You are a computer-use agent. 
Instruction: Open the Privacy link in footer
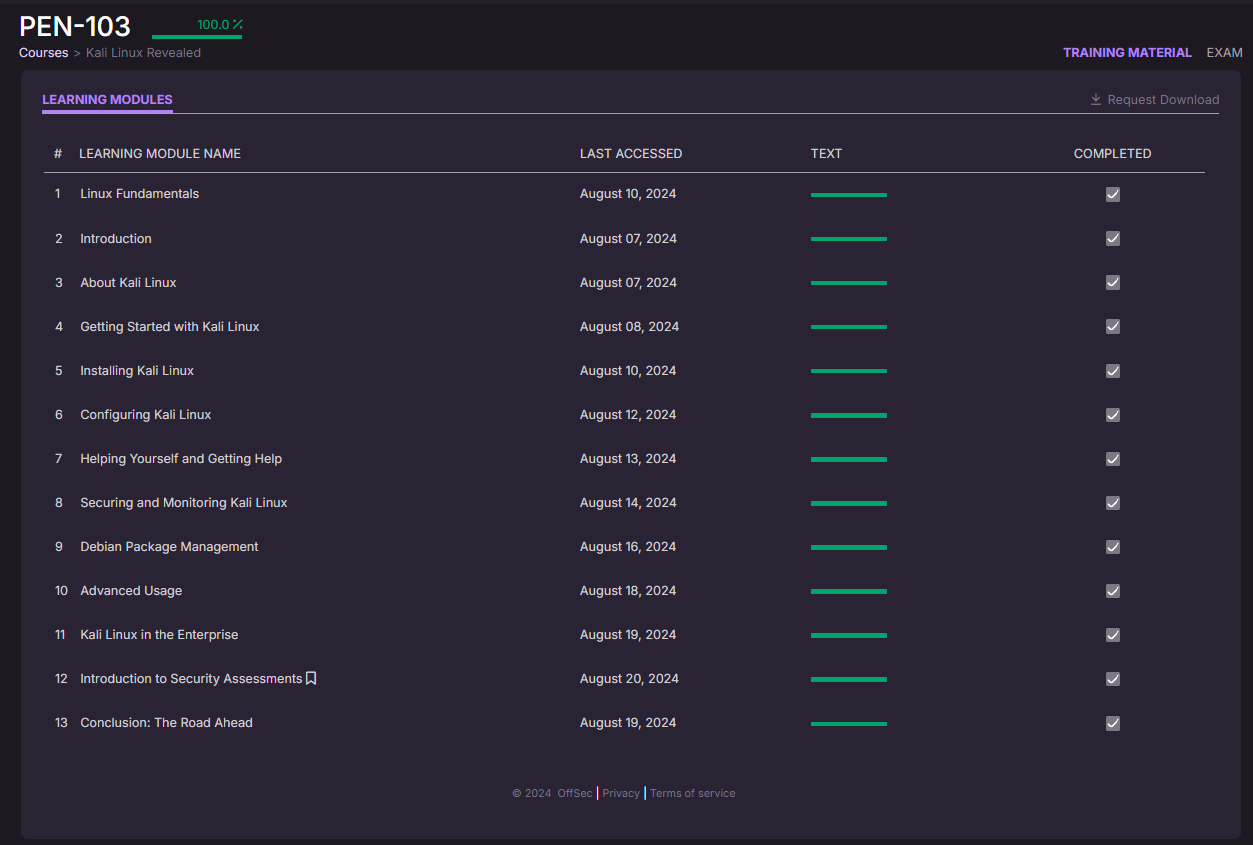(621, 793)
